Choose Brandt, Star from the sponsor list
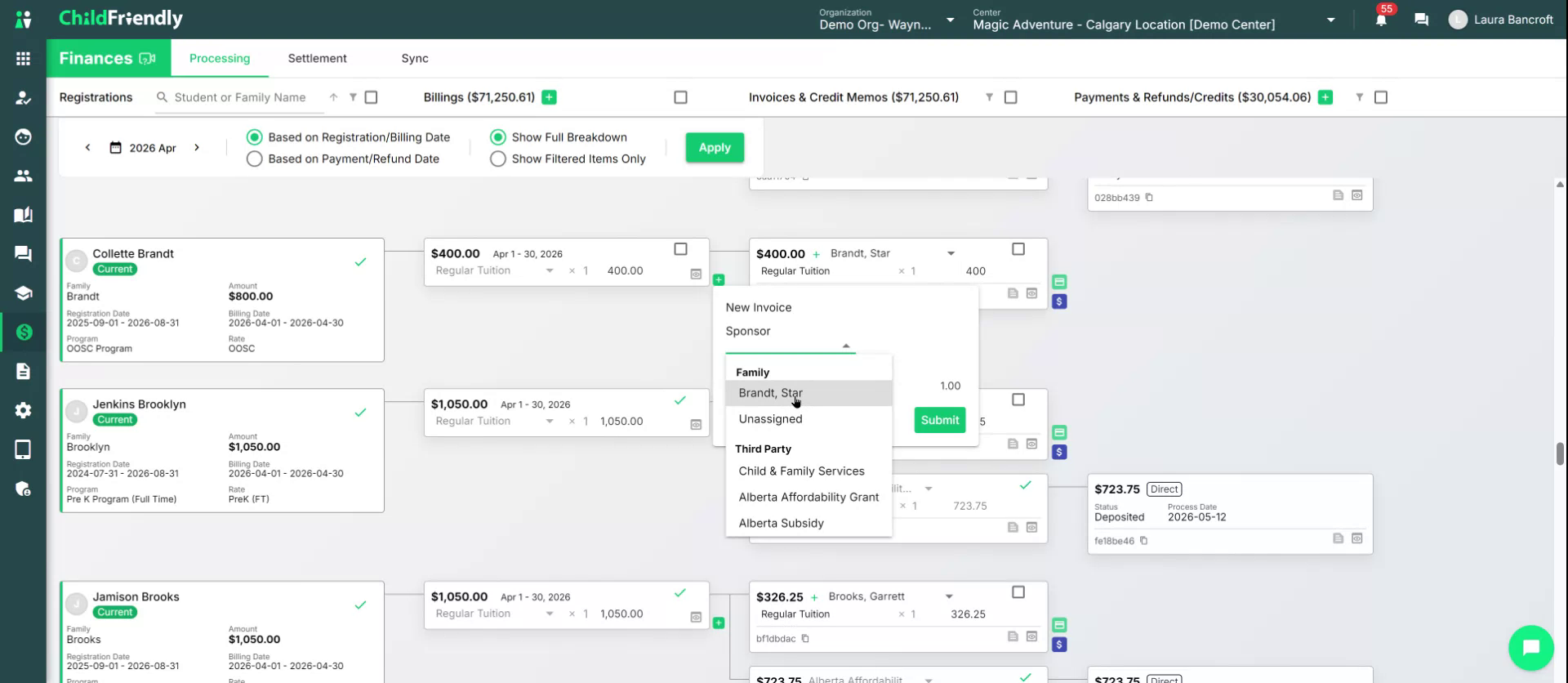1568x683 pixels. click(808, 393)
